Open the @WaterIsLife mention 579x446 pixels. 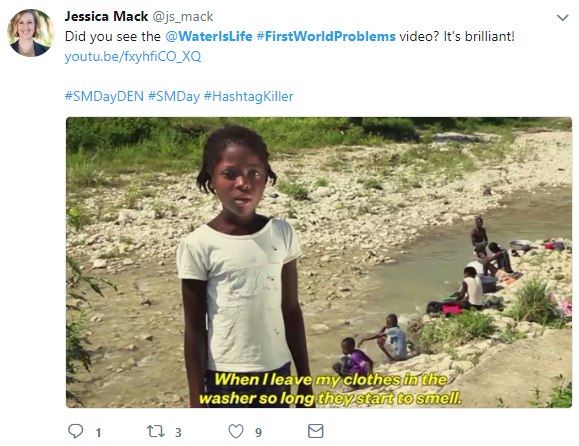point(209,36)
